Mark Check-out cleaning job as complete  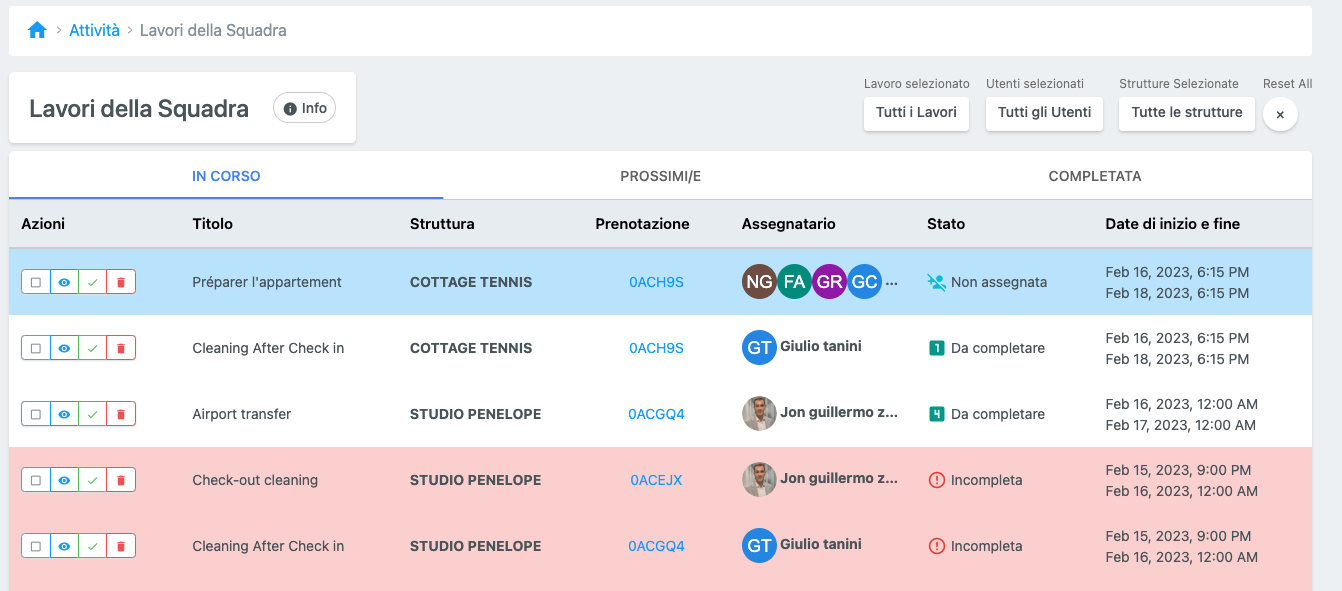pyautogui.click(x=93, y=480)
